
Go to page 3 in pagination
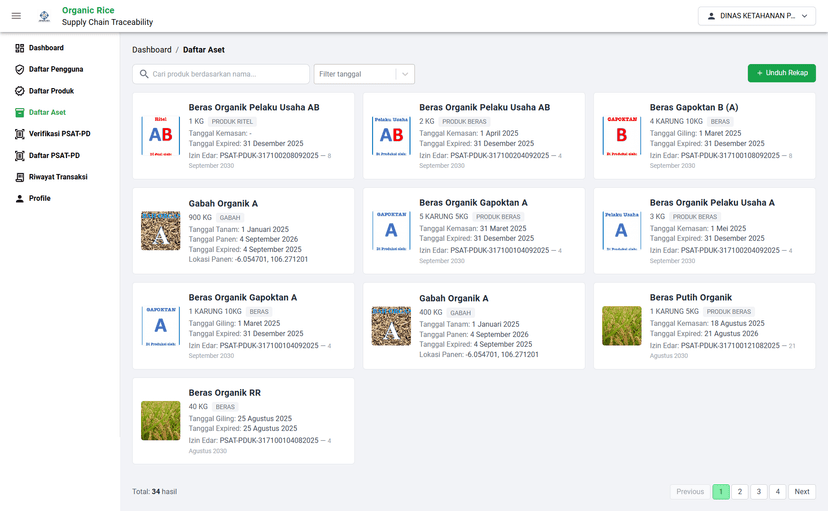click(759, 492)
